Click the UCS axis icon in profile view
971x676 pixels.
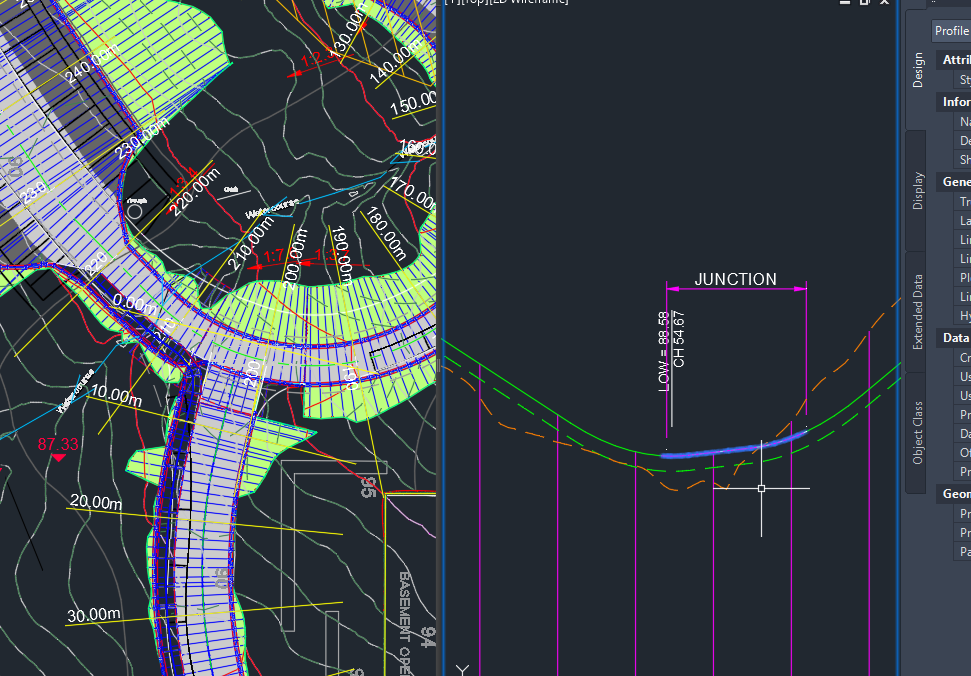(464, 667)
